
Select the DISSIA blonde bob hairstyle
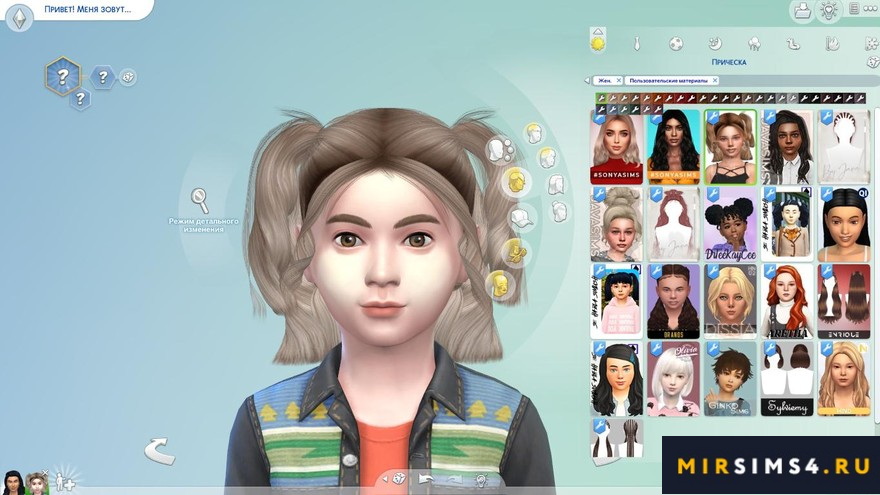730,301
